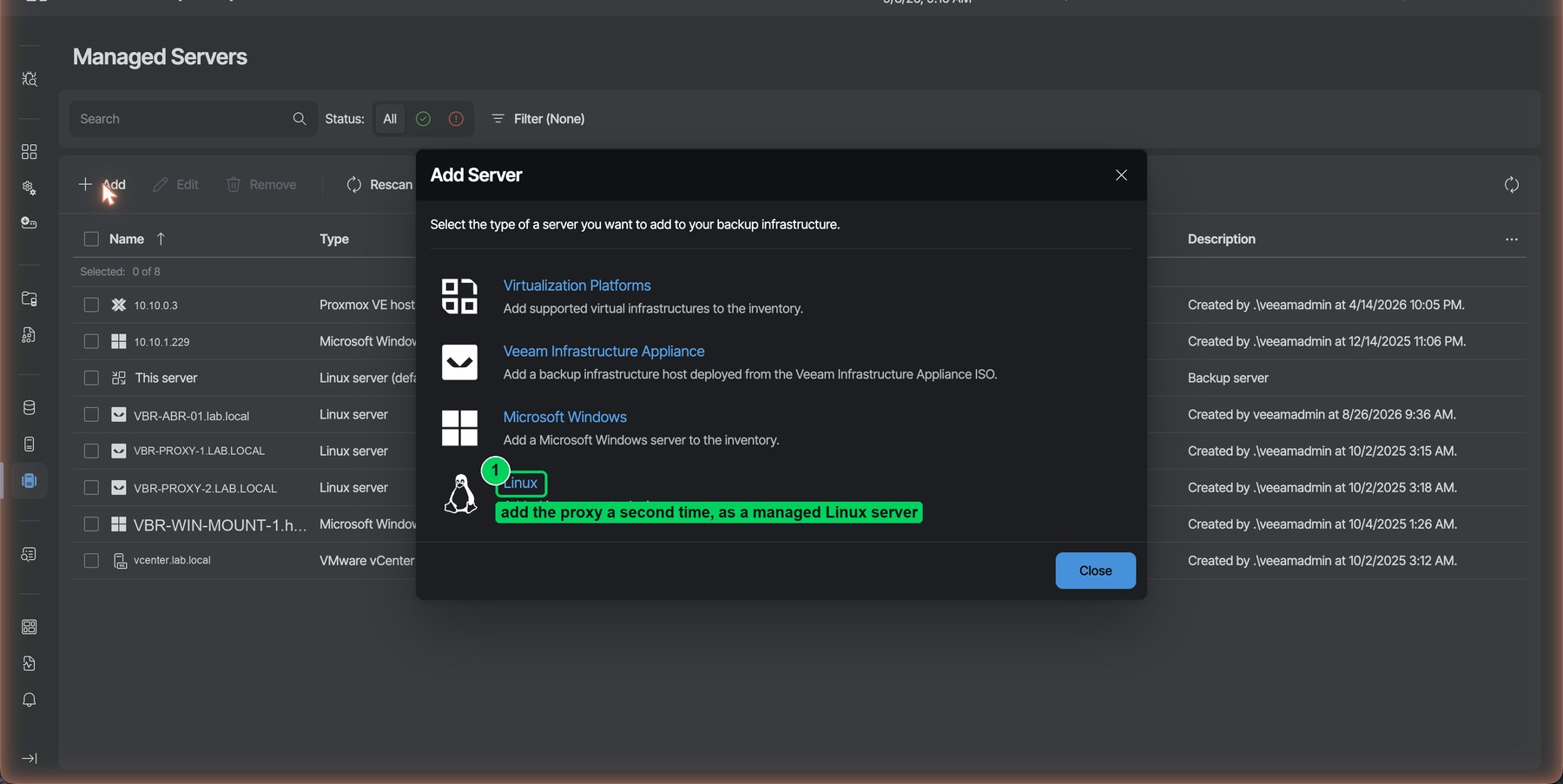Click Add in the toolbar

point(102,184)
